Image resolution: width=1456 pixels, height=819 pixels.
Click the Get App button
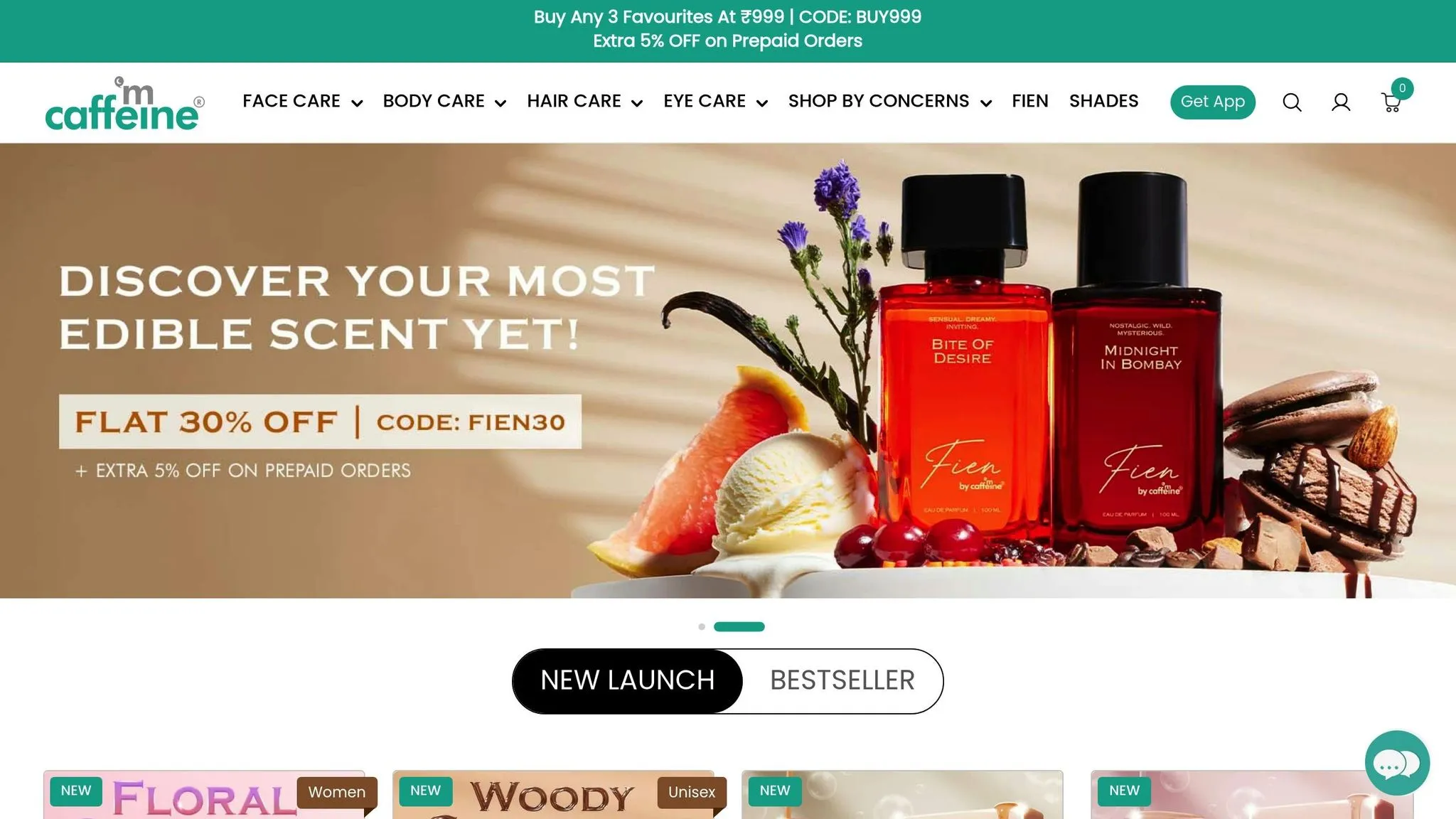pos(1213,102)
